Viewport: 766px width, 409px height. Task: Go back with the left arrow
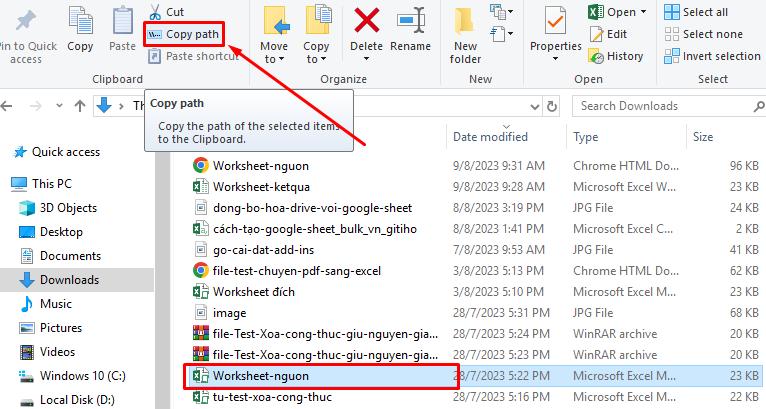[7, 106]
